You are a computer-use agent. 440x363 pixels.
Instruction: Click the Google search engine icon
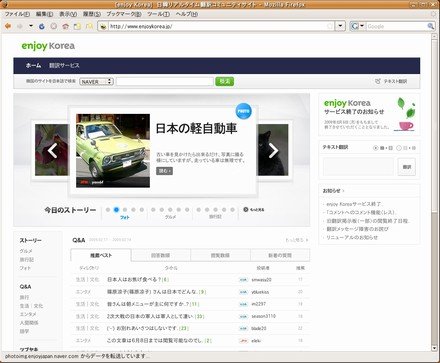pos(355,26)
